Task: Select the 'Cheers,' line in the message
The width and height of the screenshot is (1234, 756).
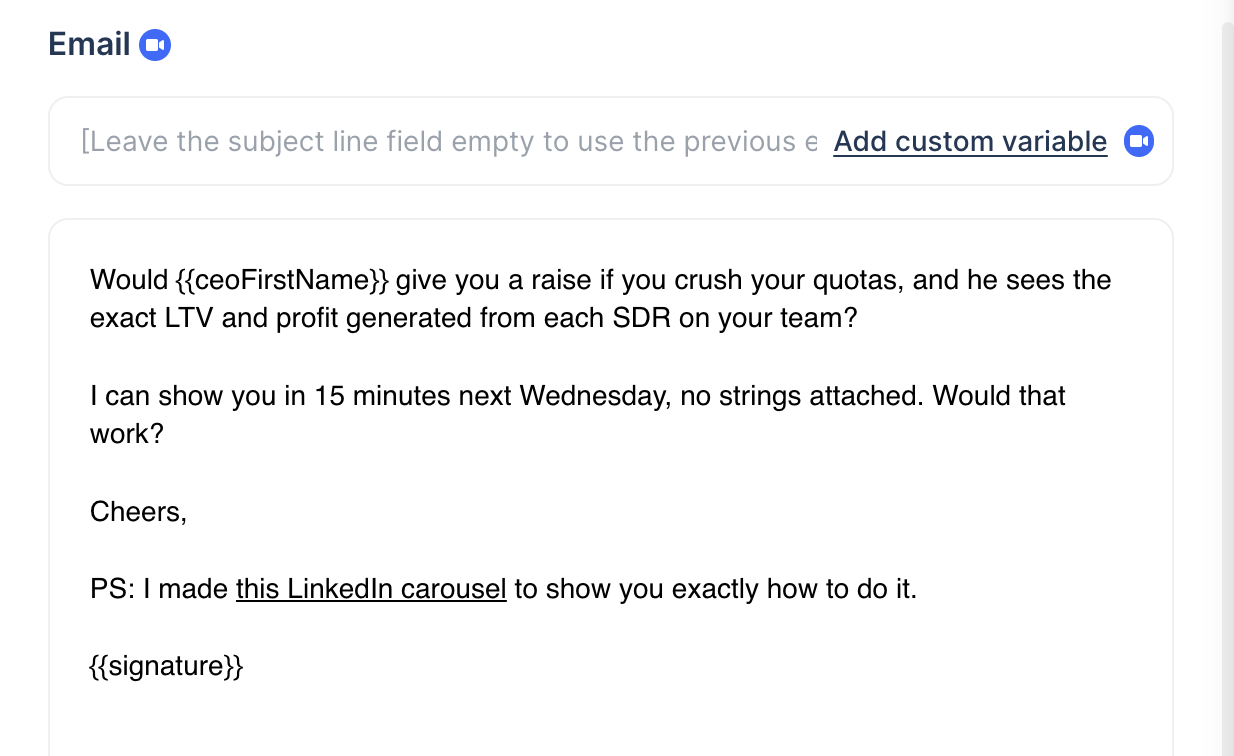Action: click(138, 511)
